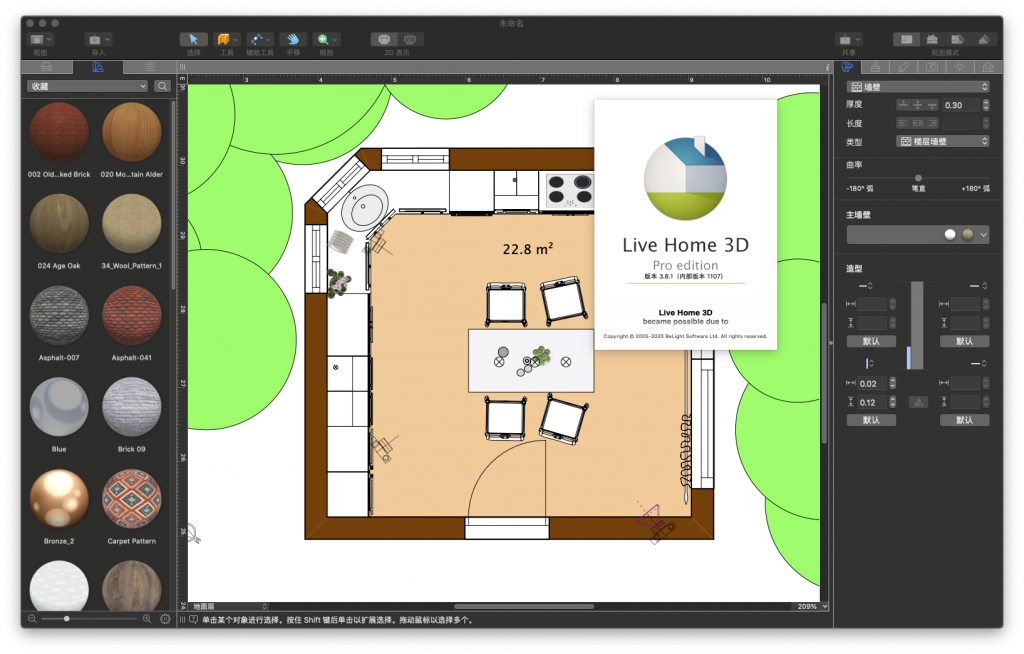
Task: Open the Ground floor (地面层) selector
Action: 229,606
